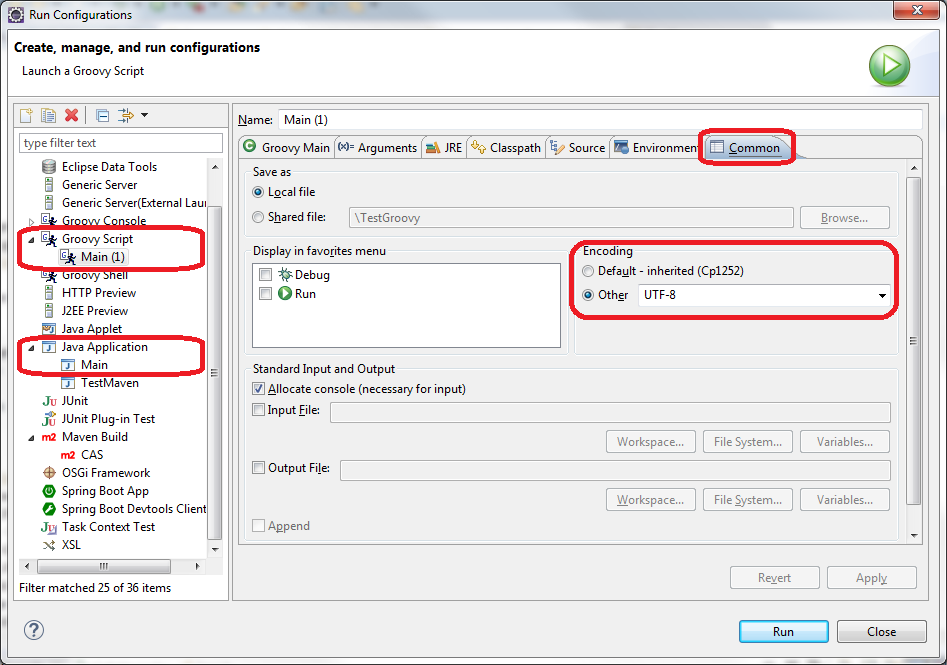Open the filter icon's dropdown arrow
This screenshot has height=665, width=947.
[x=144, y=115]
